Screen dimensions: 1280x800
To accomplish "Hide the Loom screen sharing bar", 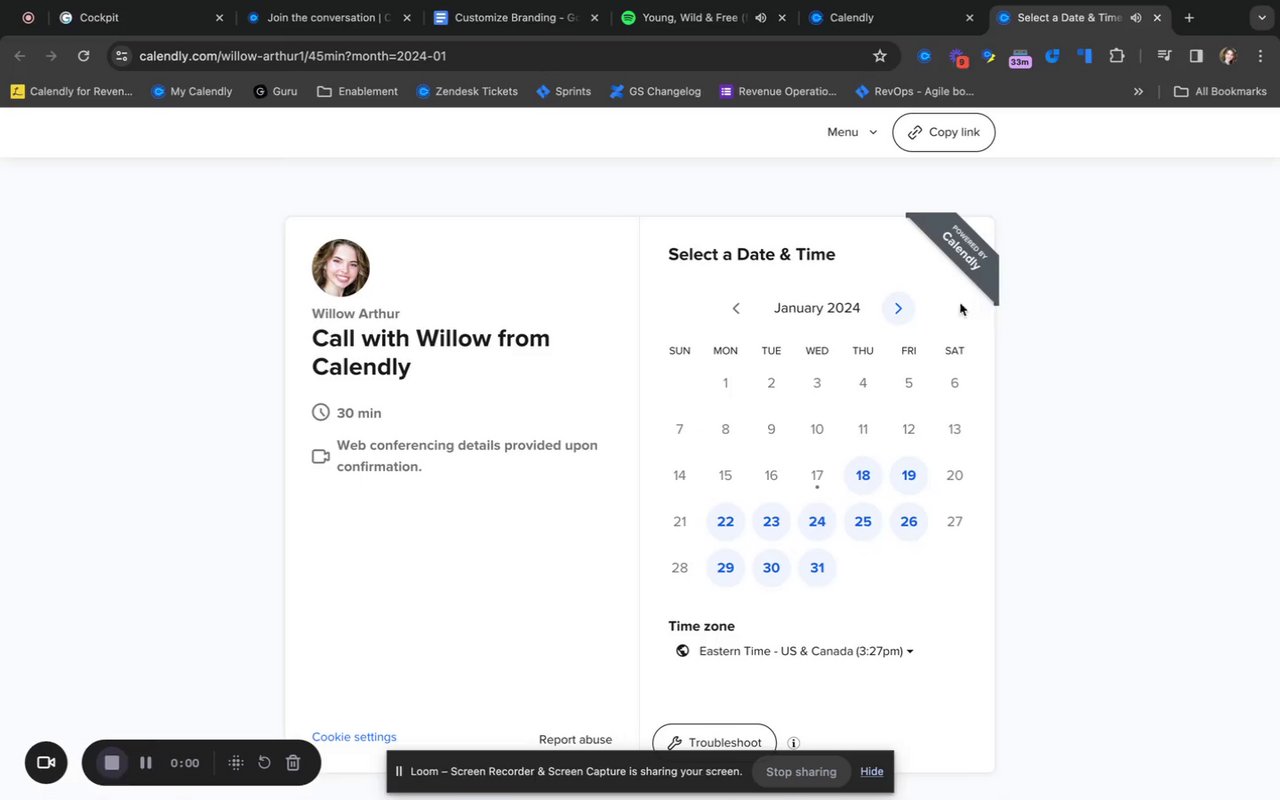I will coord(872,771).
